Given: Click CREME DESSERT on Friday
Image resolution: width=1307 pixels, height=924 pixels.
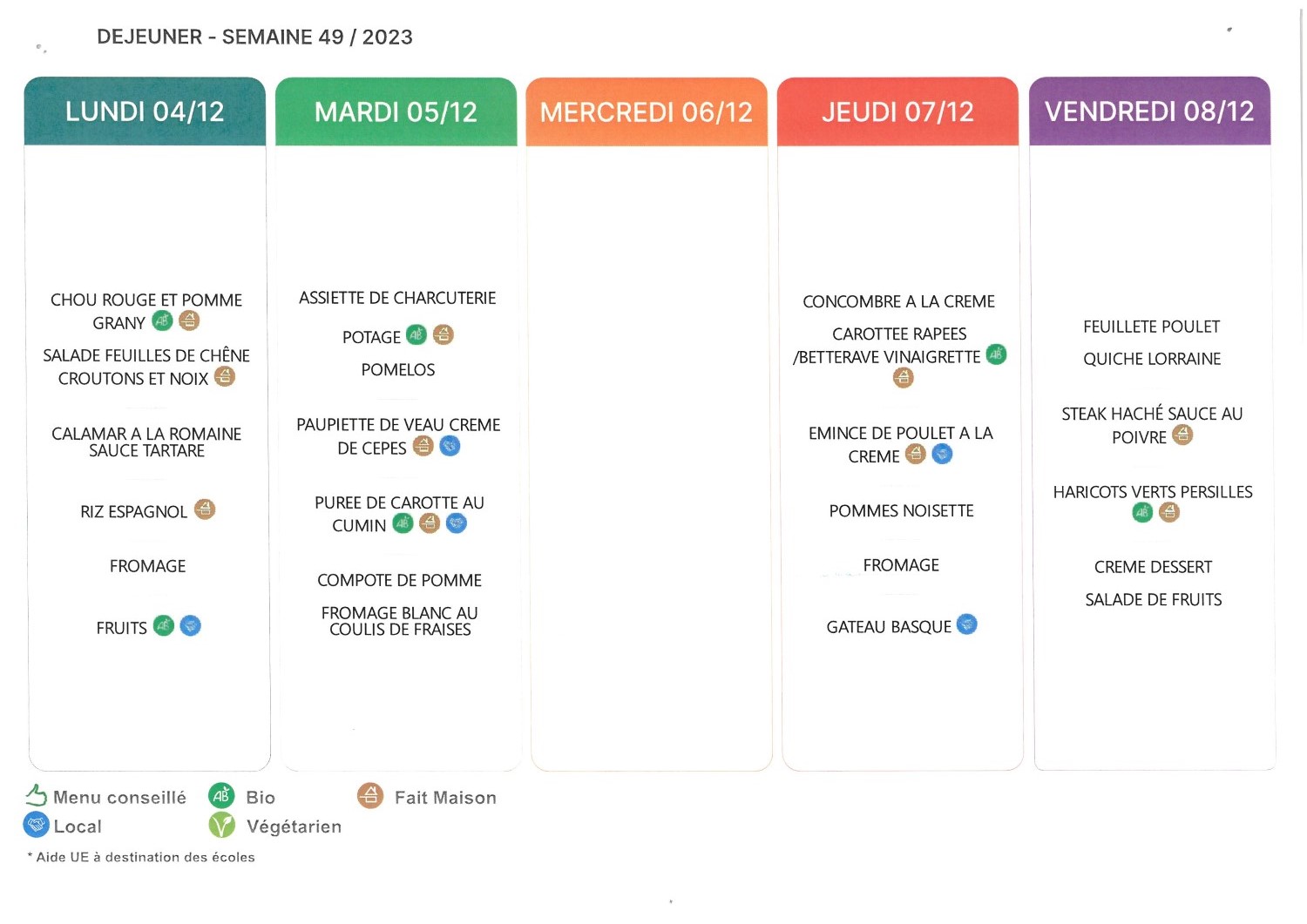Looking at the screenshot, I should pos(1153,567).
